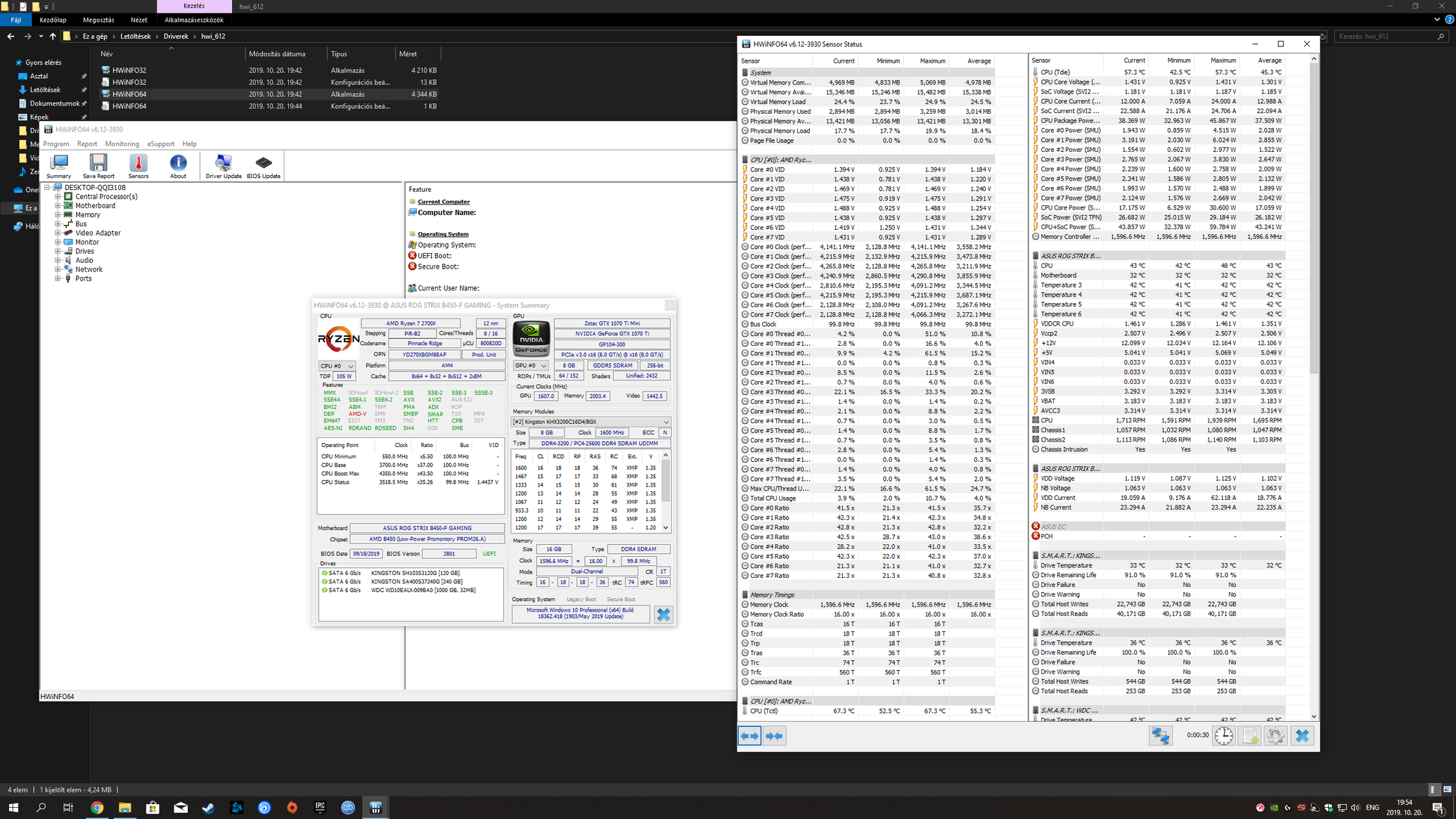Sort files by the Méret column header

pos(408,54)
